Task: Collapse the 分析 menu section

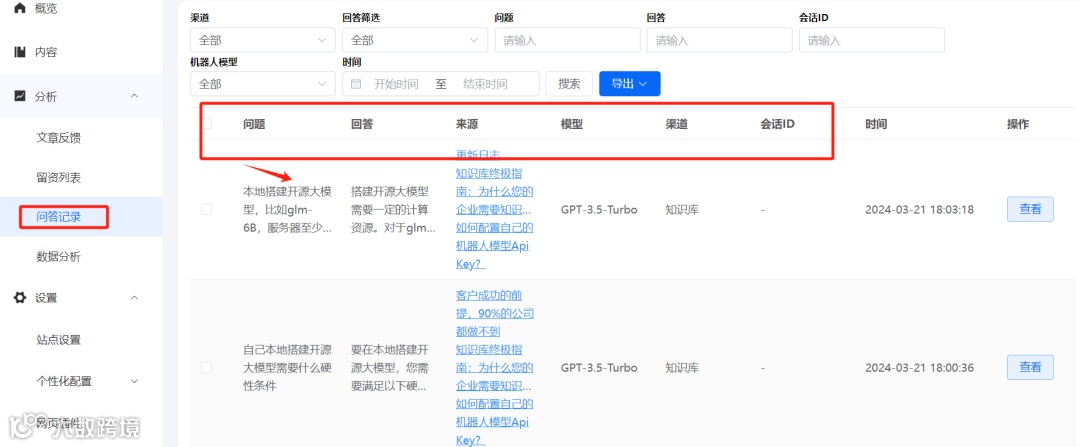Action: click(134, 96)
